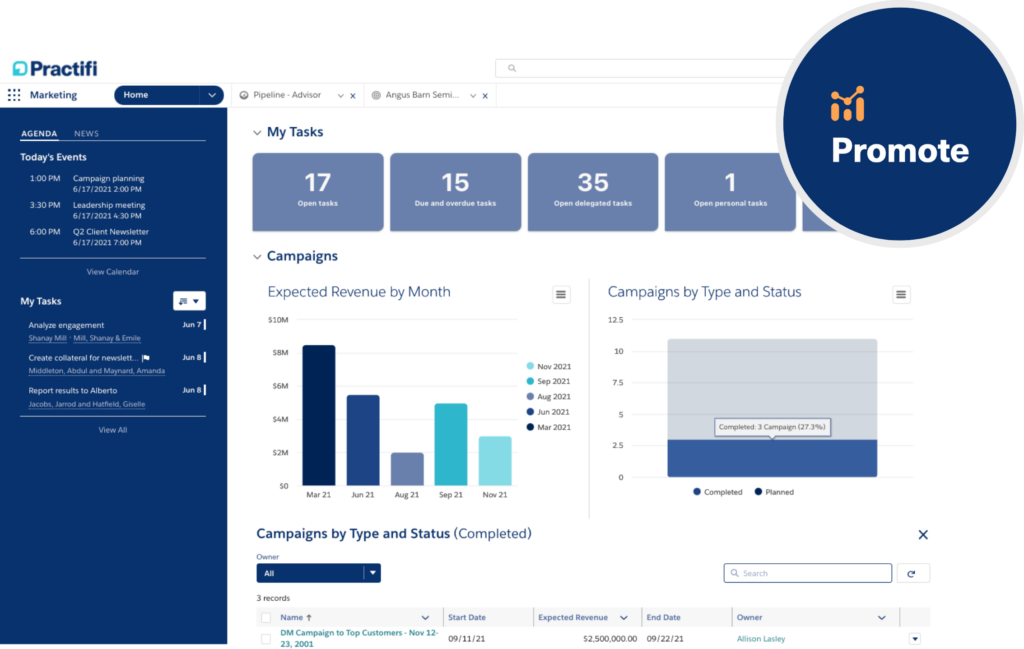
Task: Click the Expected Revenue chart menu icon
Action: coord(561,294)
